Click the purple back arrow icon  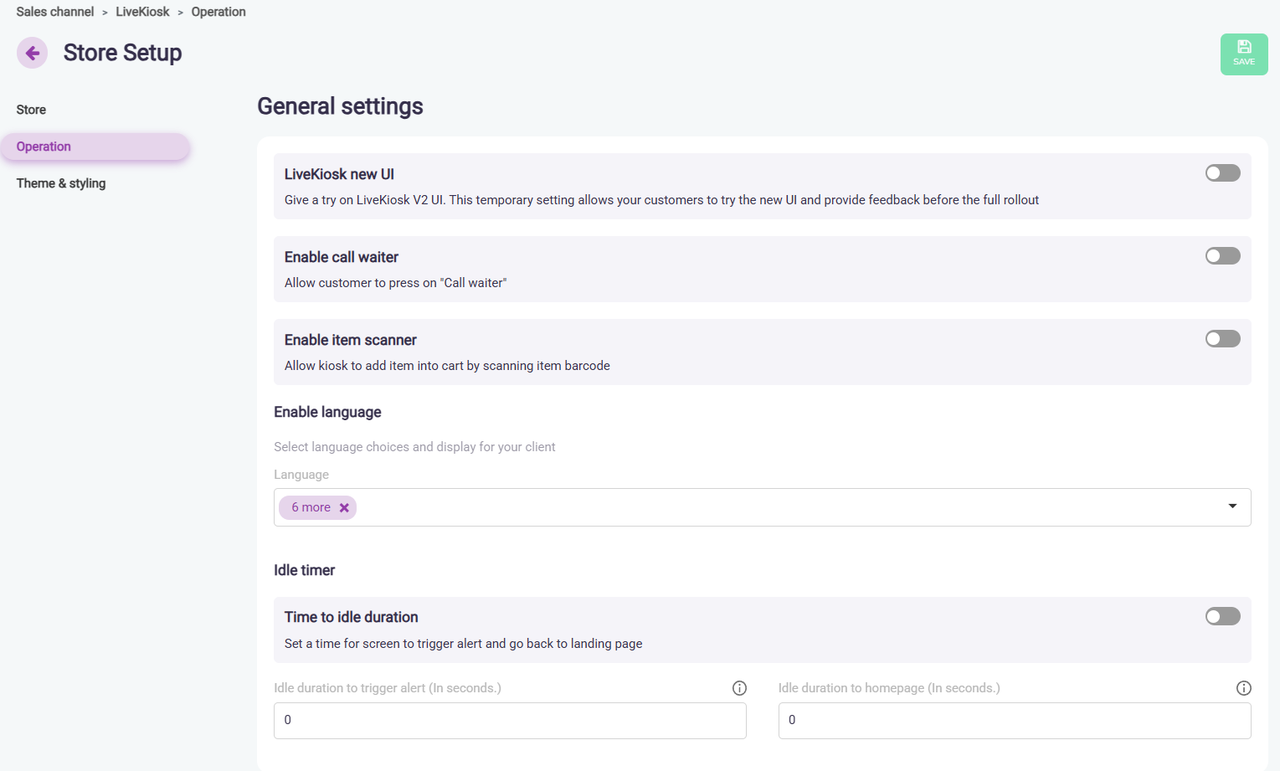coord(32,53)
